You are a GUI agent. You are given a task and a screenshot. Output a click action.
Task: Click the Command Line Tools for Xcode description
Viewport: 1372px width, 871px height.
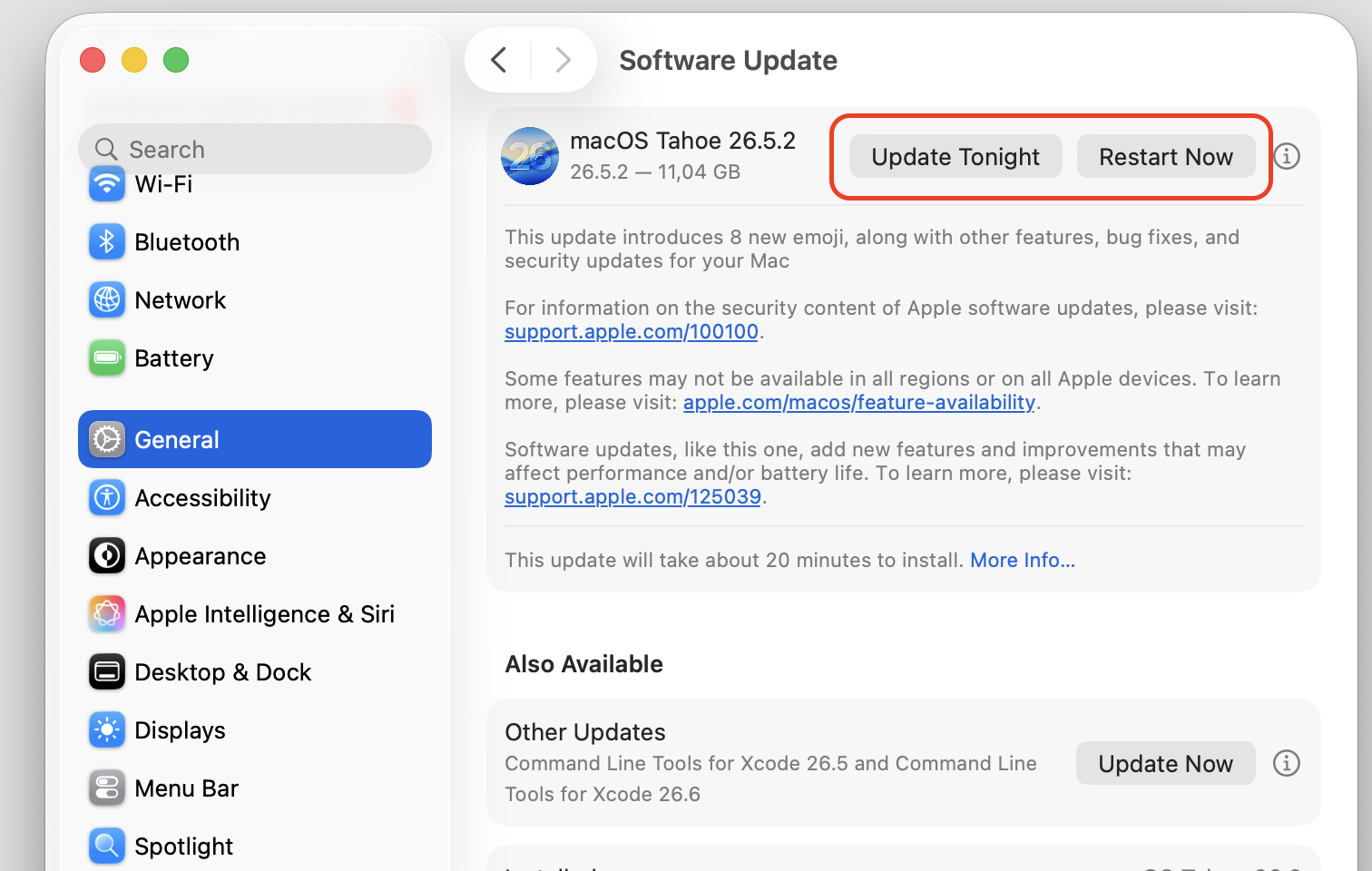tap(770, 778)
